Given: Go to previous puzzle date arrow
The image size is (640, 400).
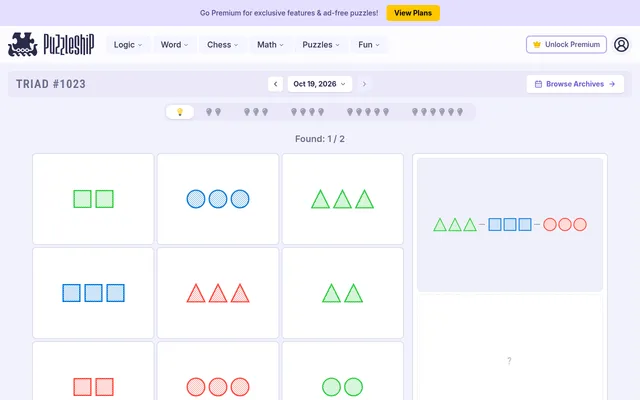Looking at the screenshot, I should tap(276, 84).
